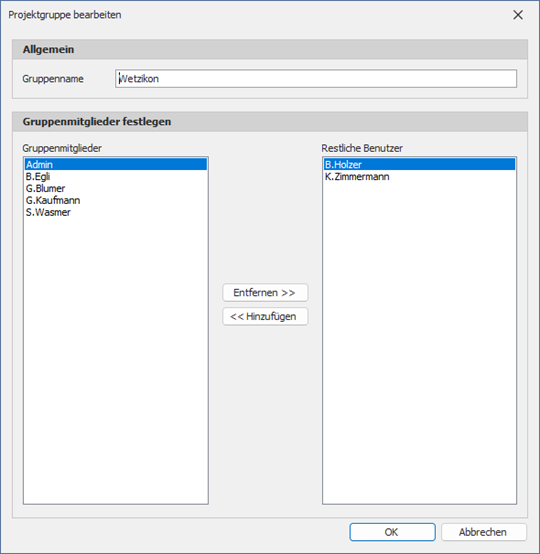Click the Entfernen >> button

point(265,293)
